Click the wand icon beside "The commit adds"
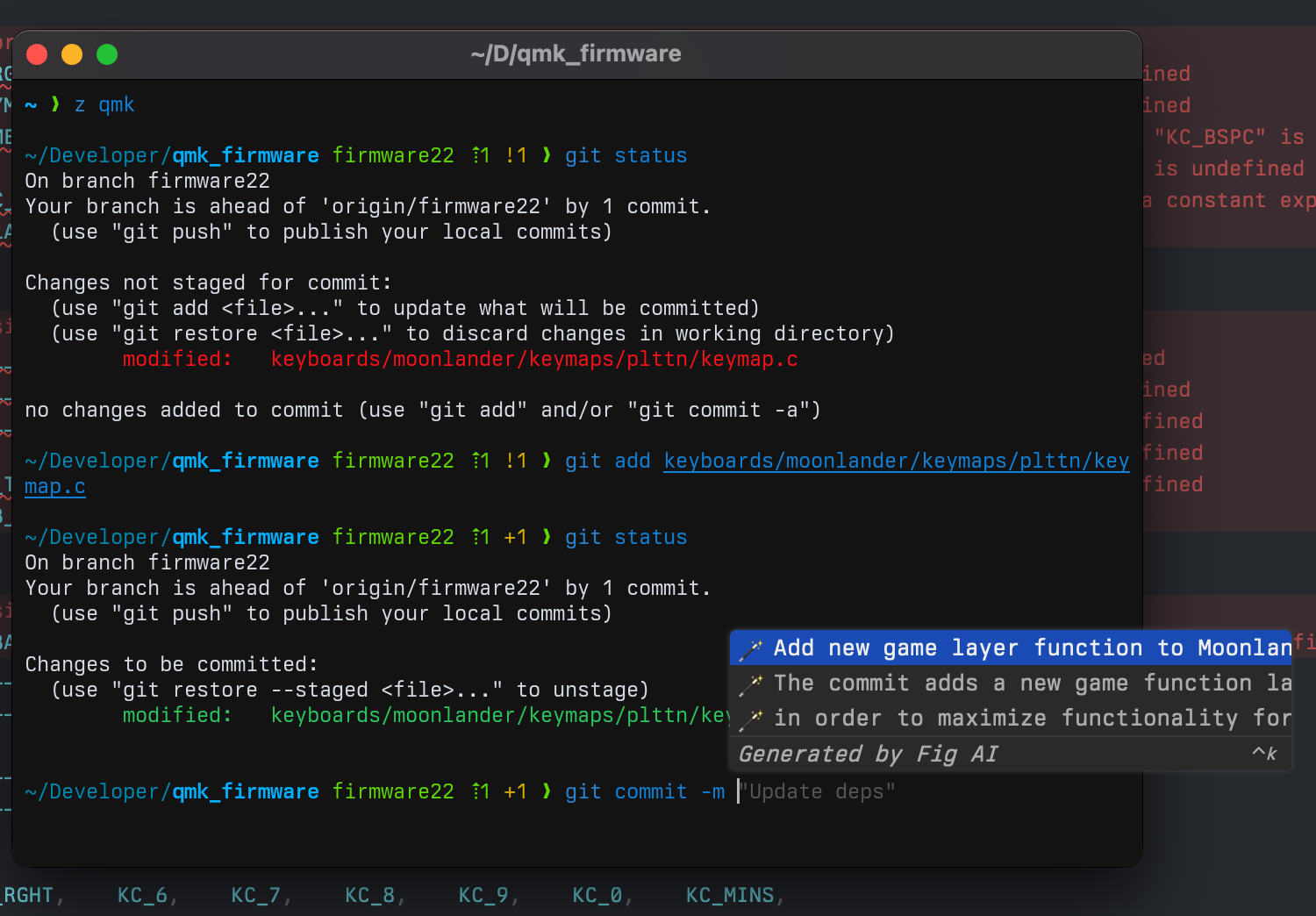Viewport: 1316px width, 916px height. pos(751,684)
